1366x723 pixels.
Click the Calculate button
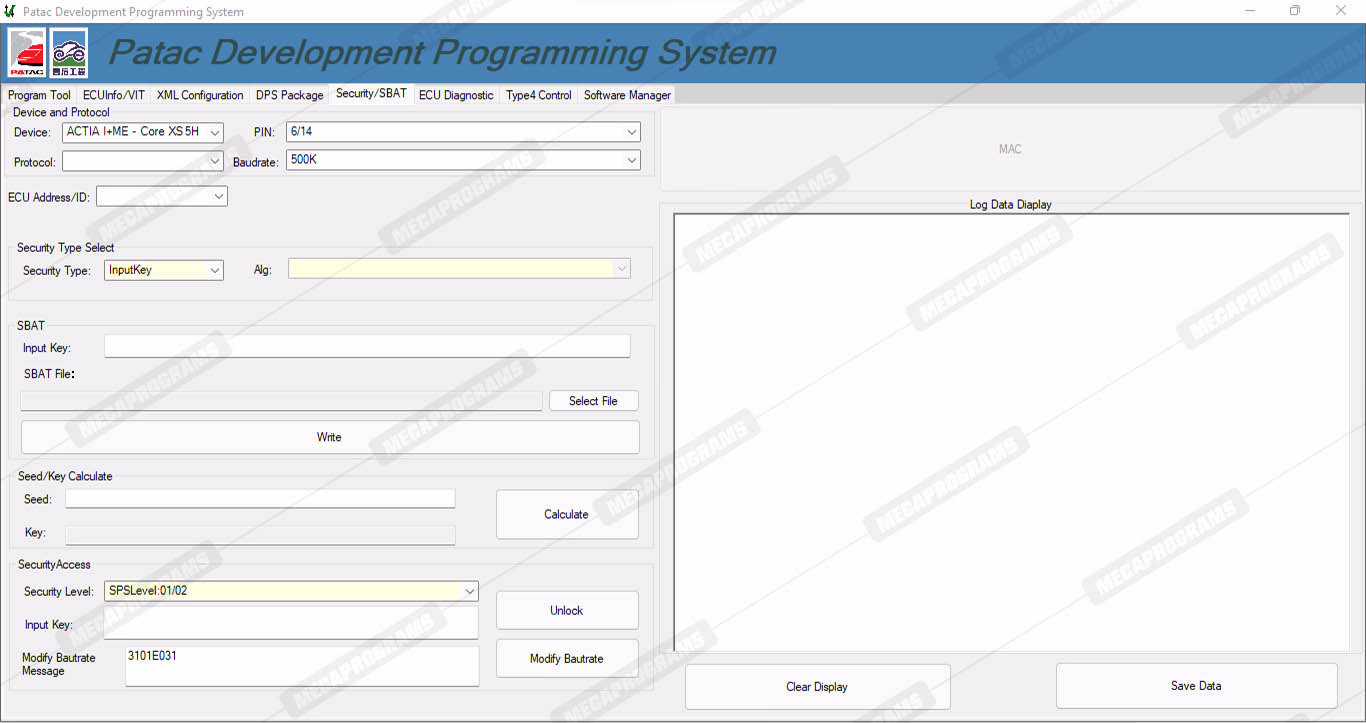[x=567, y=514]
